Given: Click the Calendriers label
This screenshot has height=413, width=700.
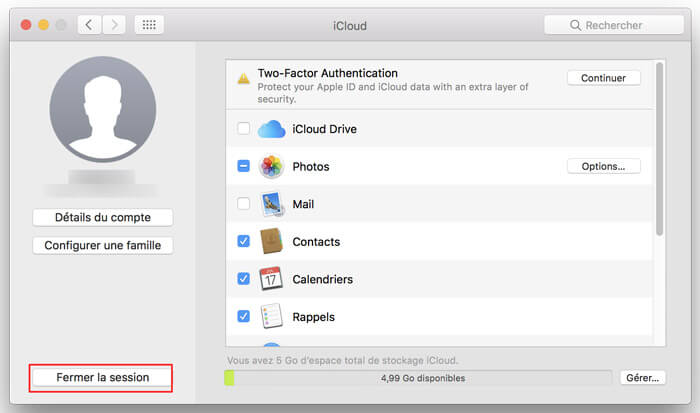Looking at the screenshot, I should pyautogui.click(x=323, y=279).
